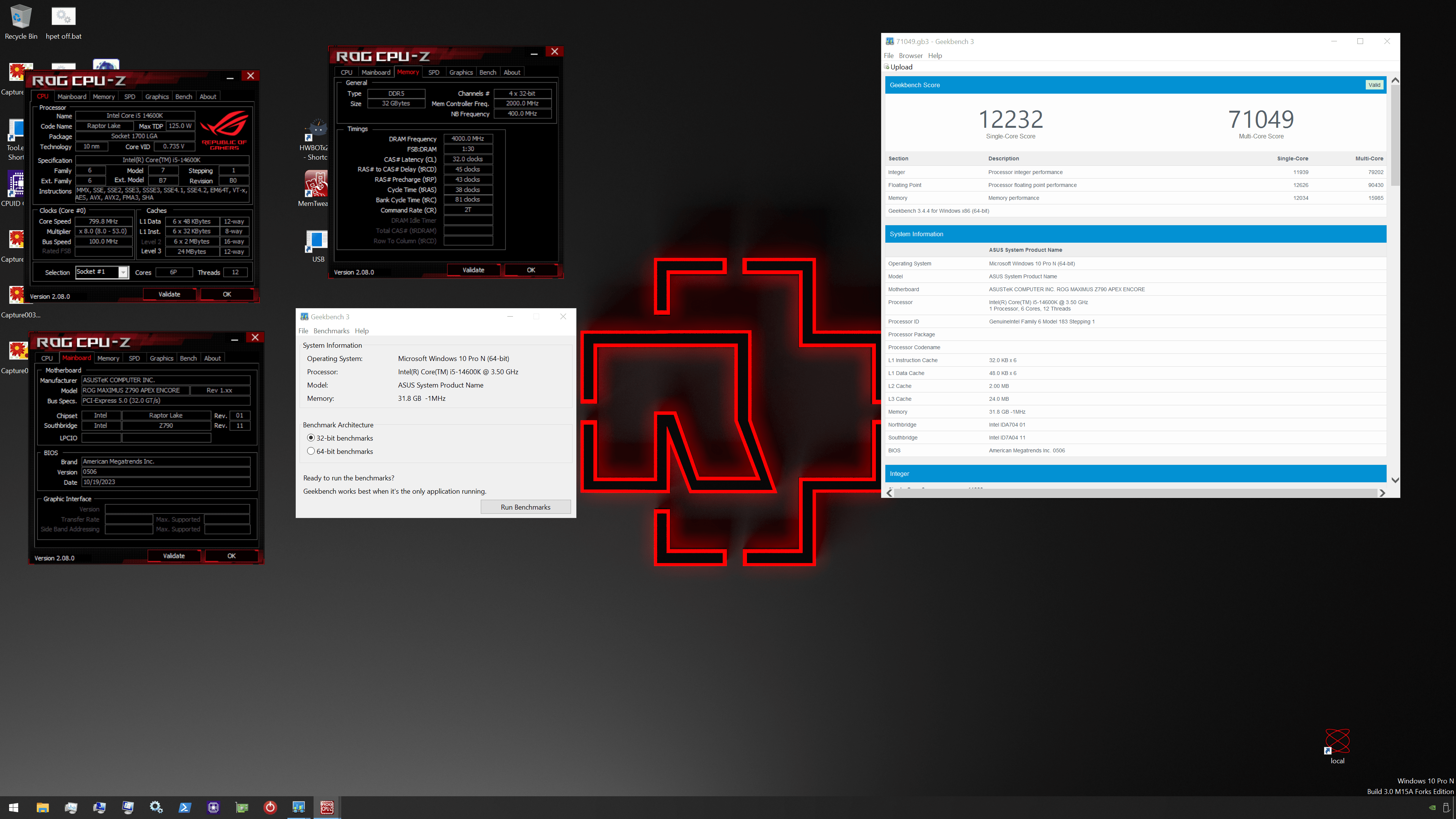The image size is (1456, 819).
Task: Open the performance monitor taskbar icon
Action: coord(71,808)
